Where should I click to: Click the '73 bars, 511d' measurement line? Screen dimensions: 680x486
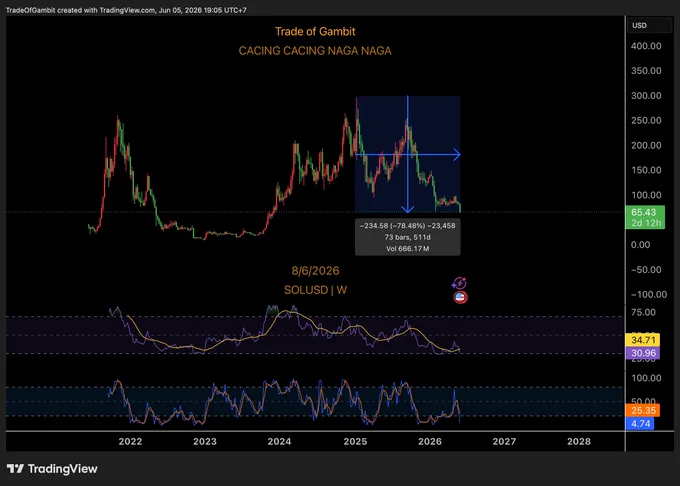[x=408, y=237]
